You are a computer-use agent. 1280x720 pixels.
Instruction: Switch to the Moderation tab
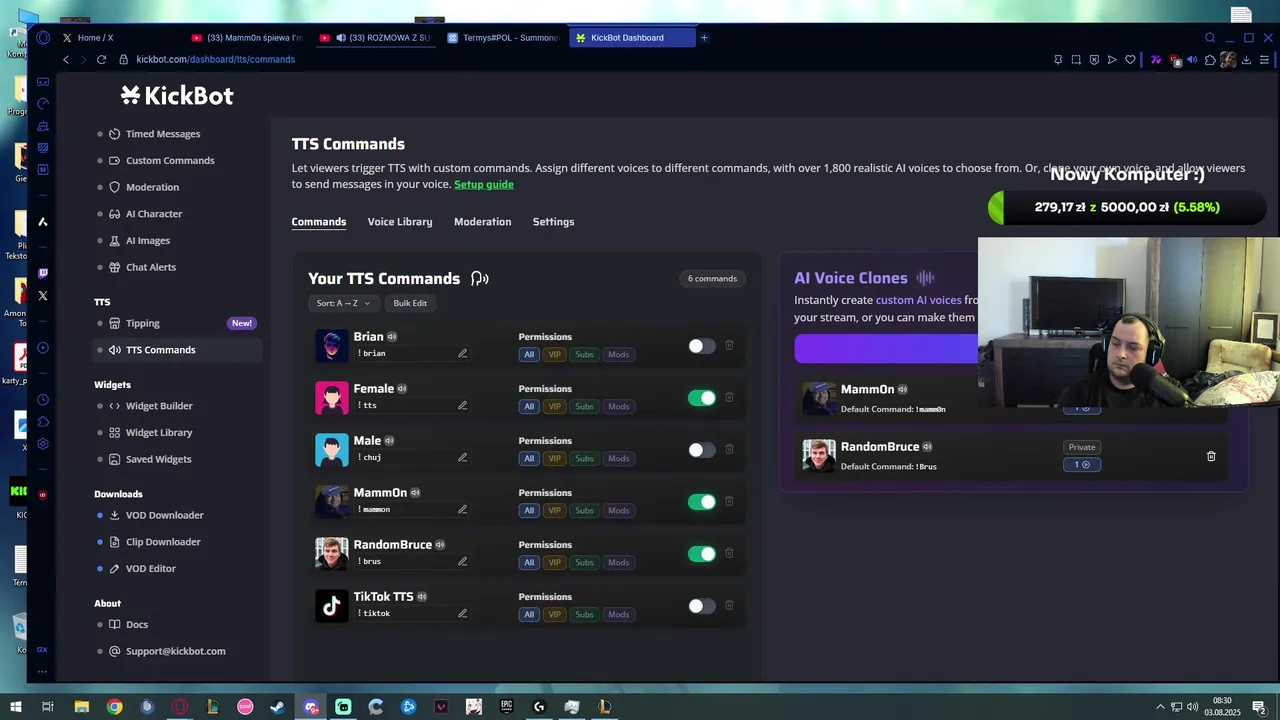(x=482, y=222)
